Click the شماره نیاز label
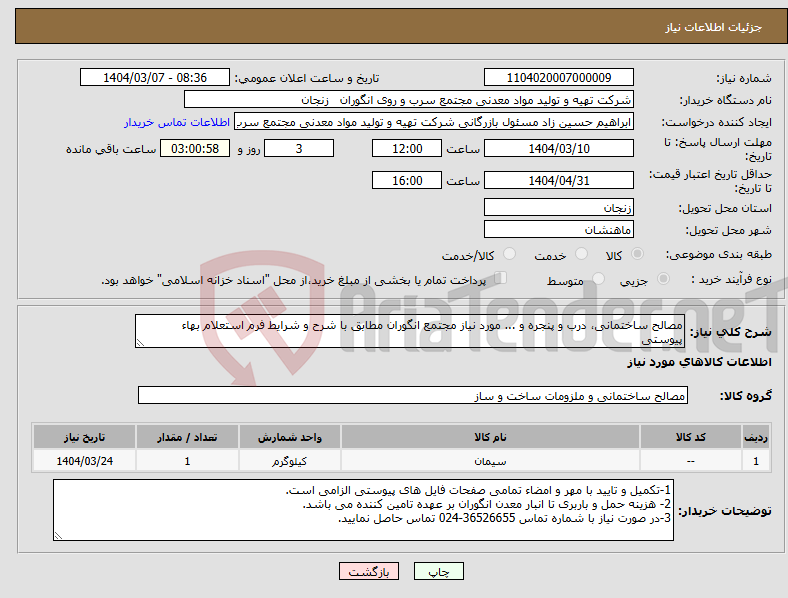 [744, 78]
